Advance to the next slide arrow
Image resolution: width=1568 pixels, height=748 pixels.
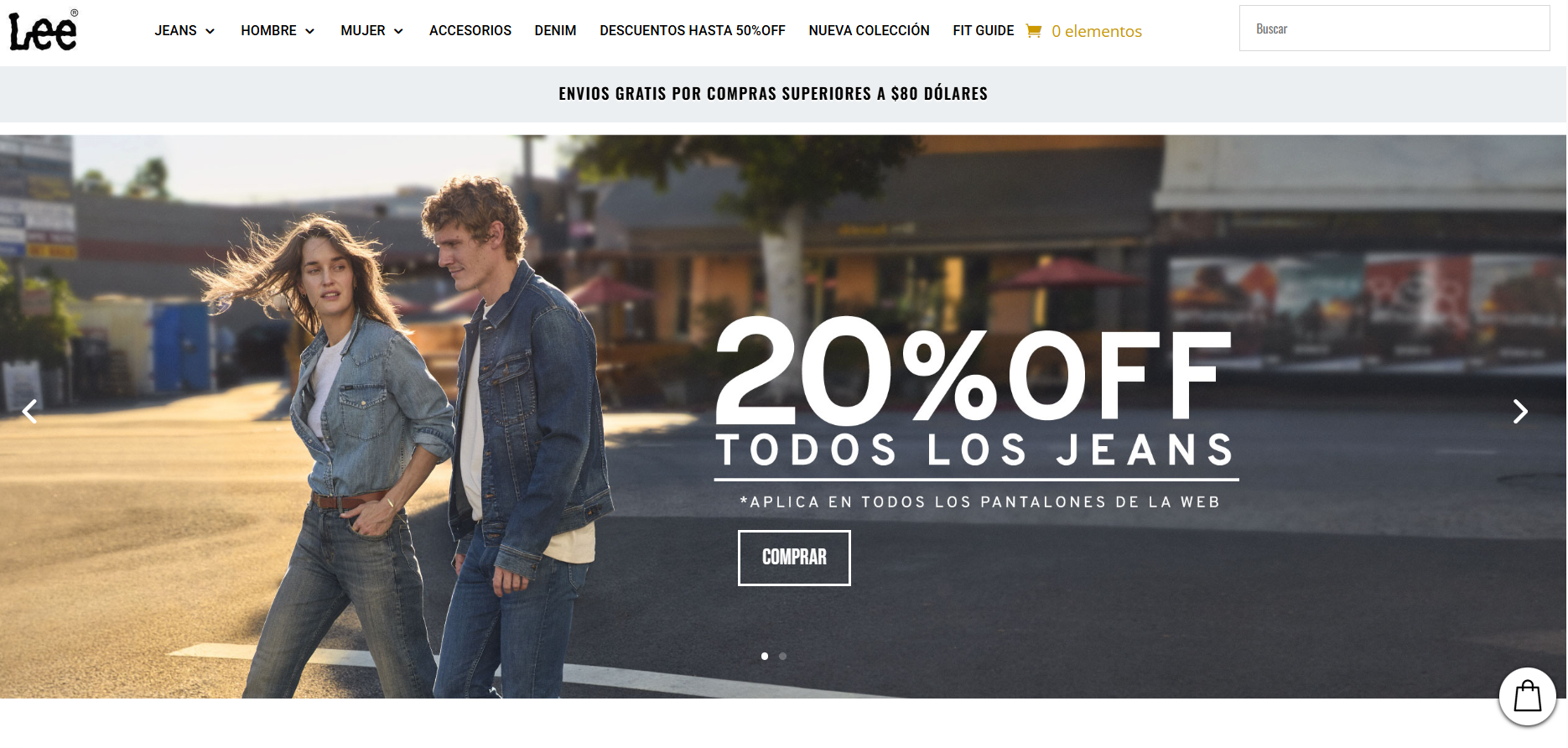point(1519,411)
